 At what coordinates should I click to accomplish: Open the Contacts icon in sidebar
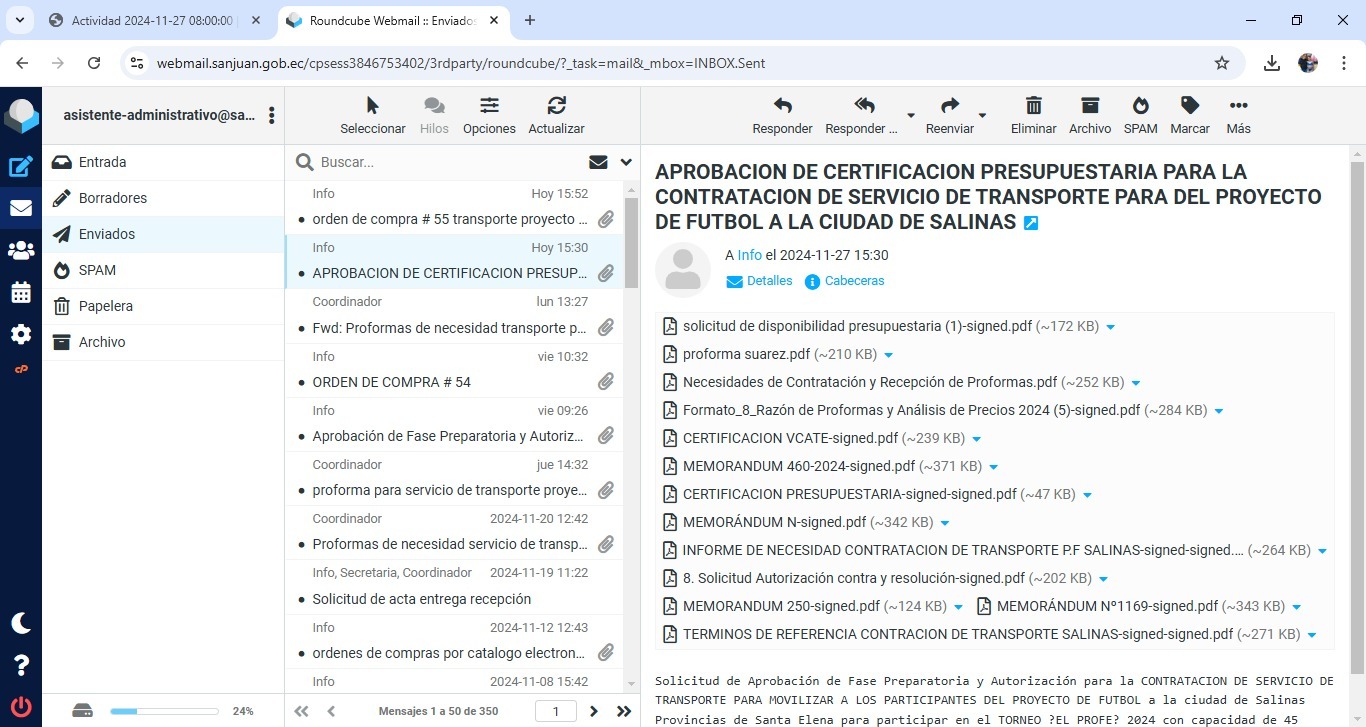click(21, 251)
